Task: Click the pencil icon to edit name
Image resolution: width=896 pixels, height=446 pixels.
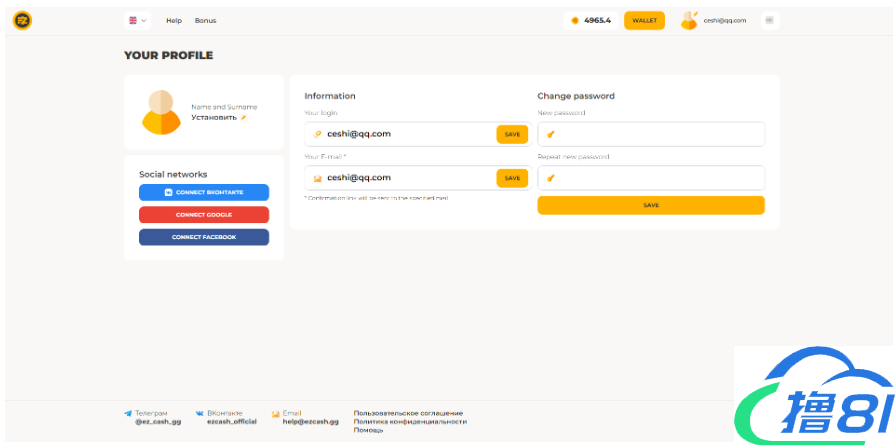Action: tap(243, 117)
